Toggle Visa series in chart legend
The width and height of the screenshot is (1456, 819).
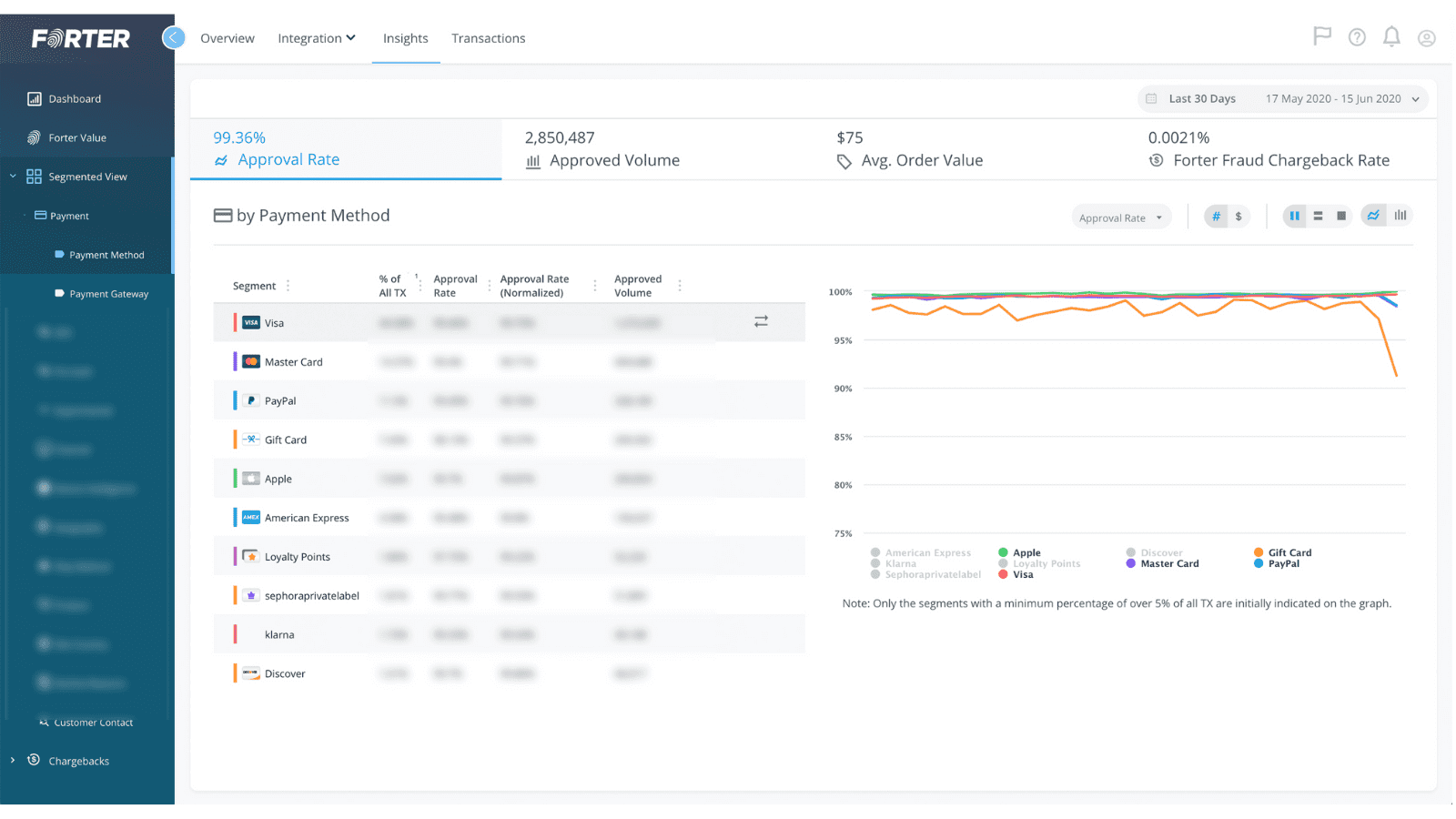1016,574
